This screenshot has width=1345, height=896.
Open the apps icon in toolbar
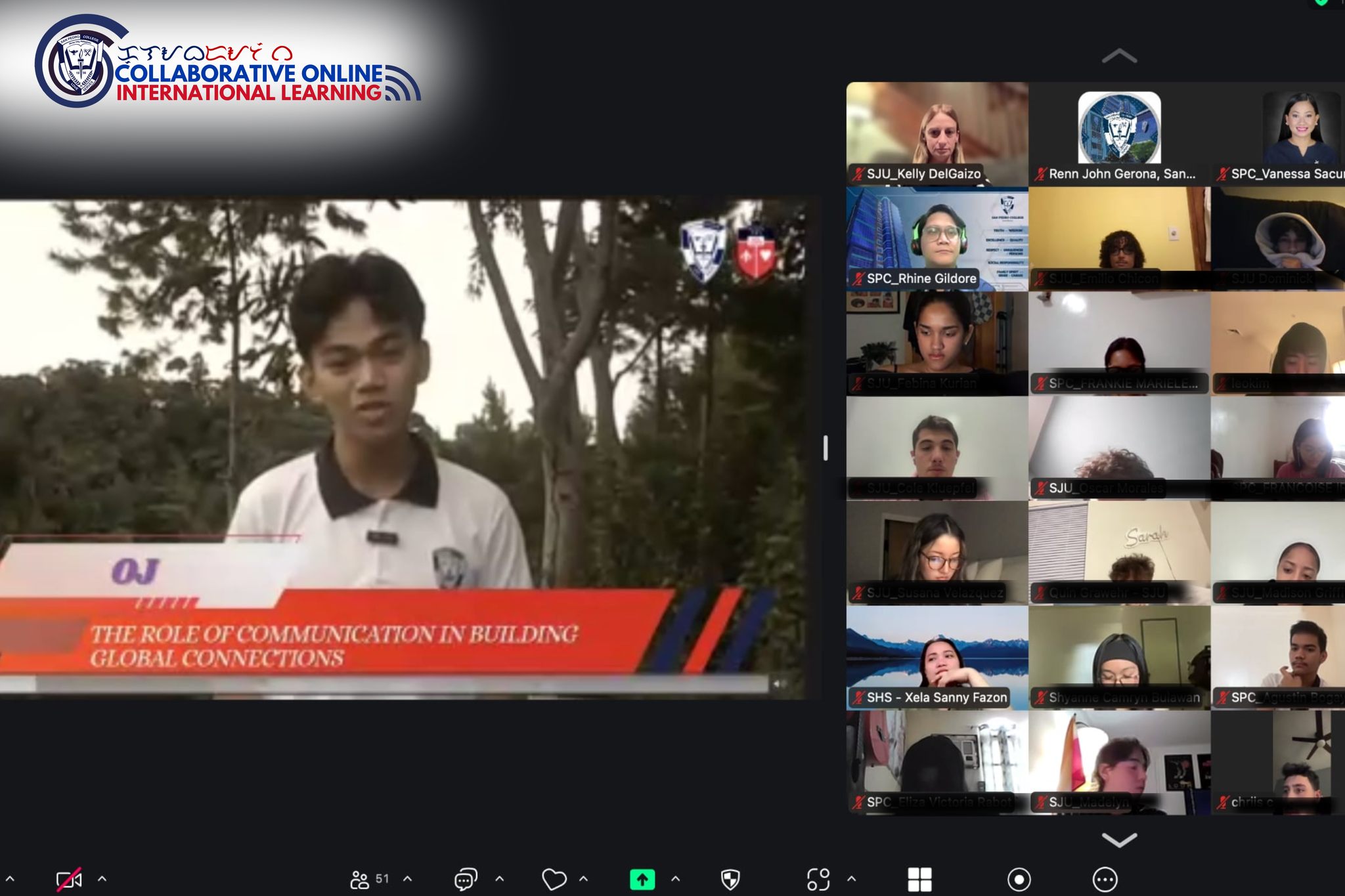click(818, 879)
